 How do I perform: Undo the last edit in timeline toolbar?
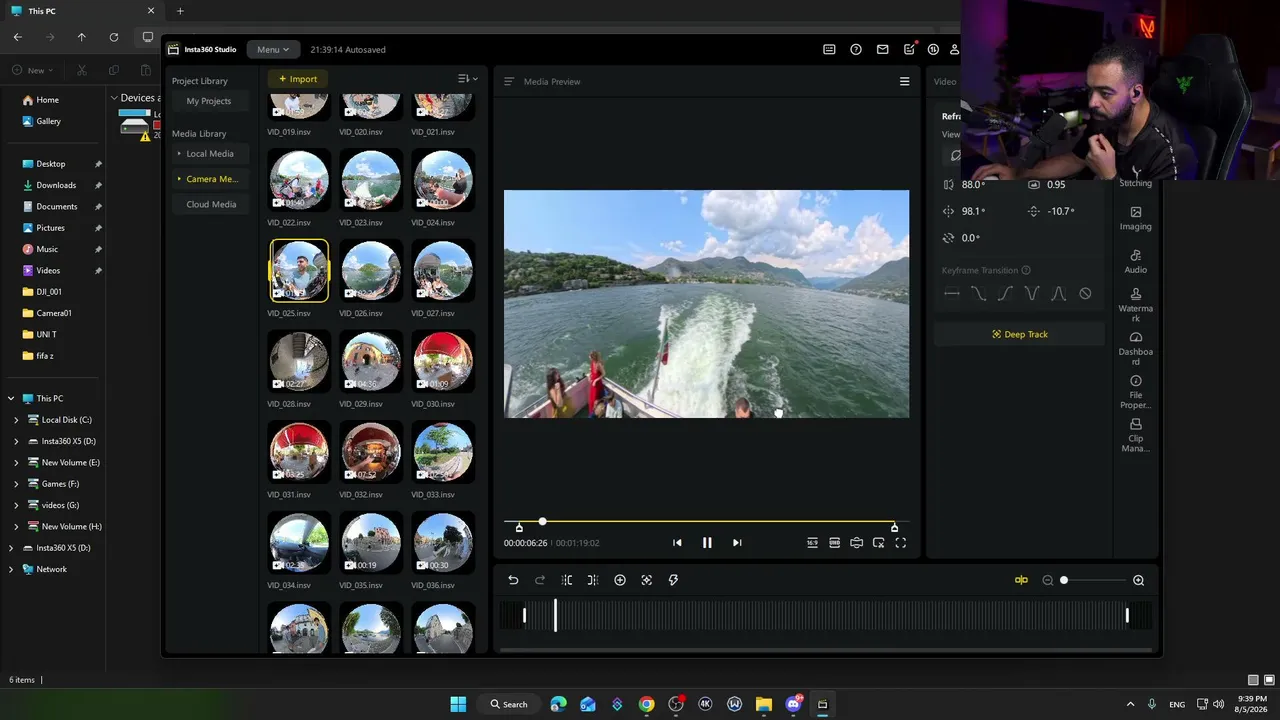[x=513, y=580]
